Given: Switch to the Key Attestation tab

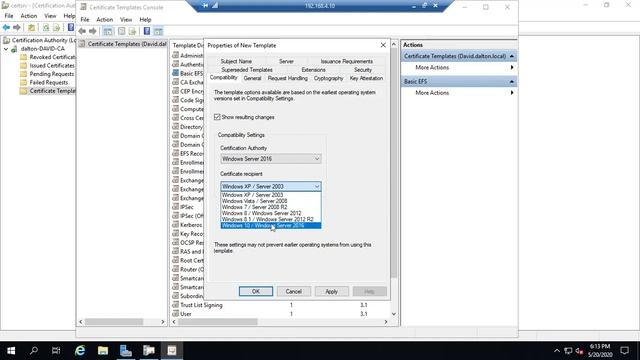Looking at the screenshot, I should 366,78.
